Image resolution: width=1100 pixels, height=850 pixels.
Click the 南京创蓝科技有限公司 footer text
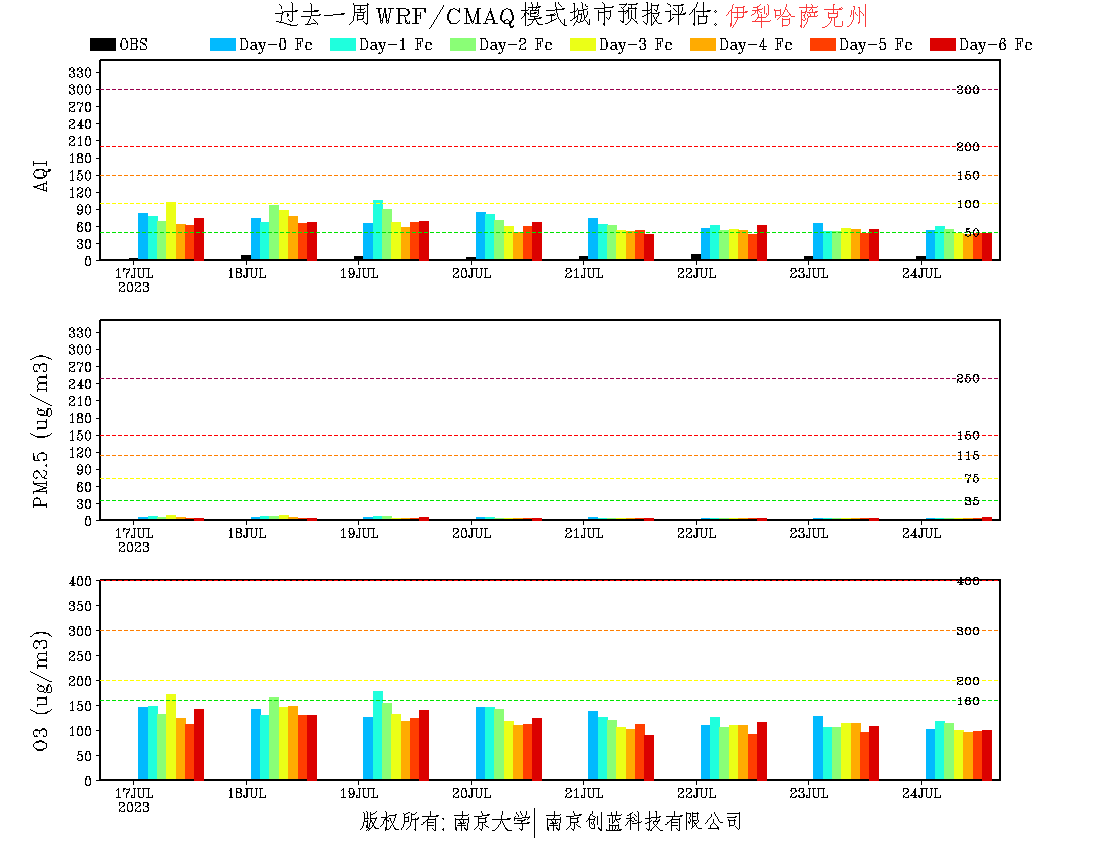[x=643, y=822]
